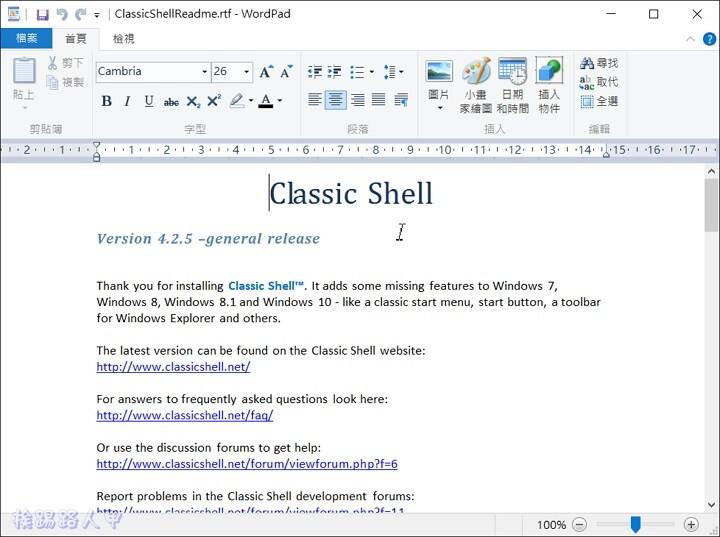Open WordPad help question mark

click(x=709, y=40)
